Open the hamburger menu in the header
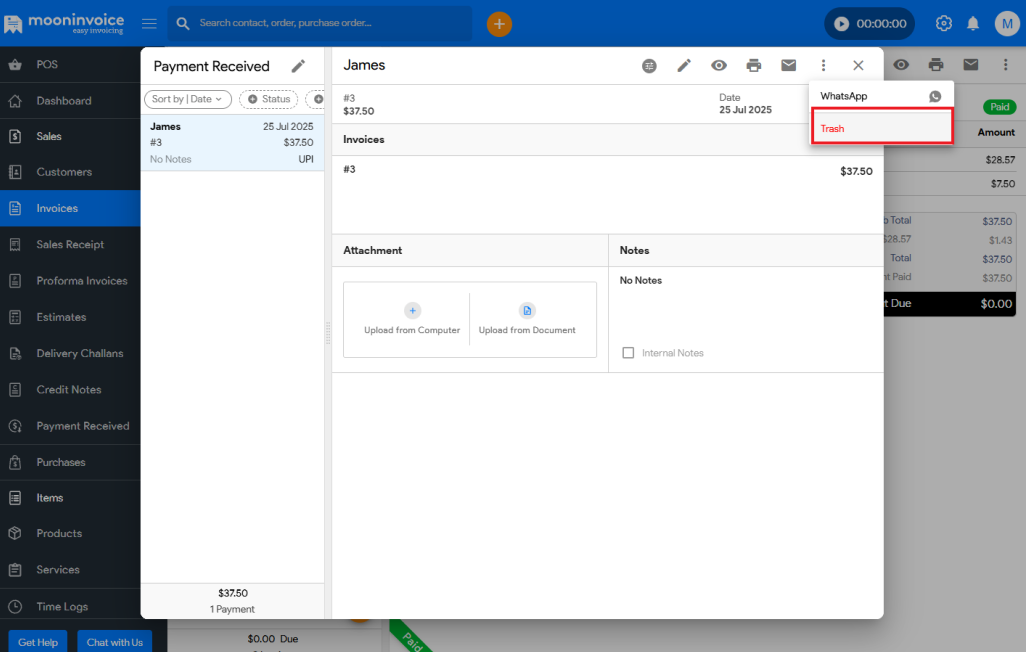Screen dimensions: 1026x652 tap(149, 23)
